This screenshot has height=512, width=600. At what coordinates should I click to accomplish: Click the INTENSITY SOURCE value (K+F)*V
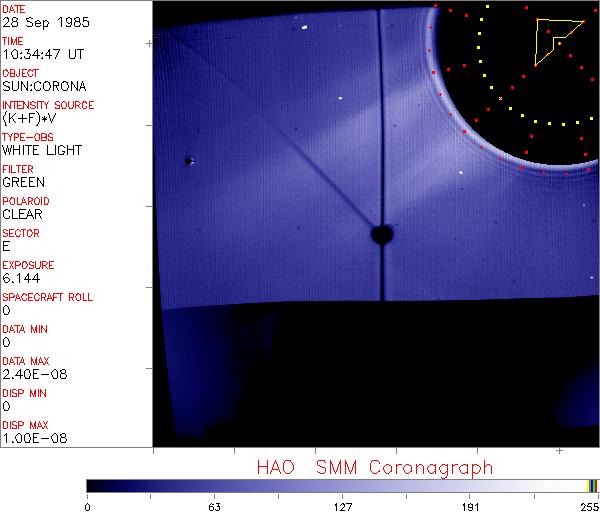(29, 119)
